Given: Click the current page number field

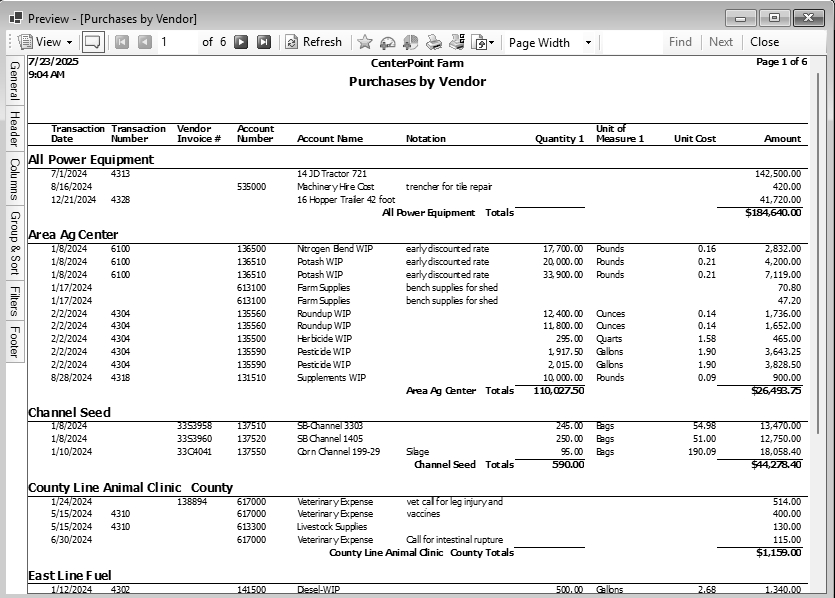Looking at the screenshot, I should [176, 42].
